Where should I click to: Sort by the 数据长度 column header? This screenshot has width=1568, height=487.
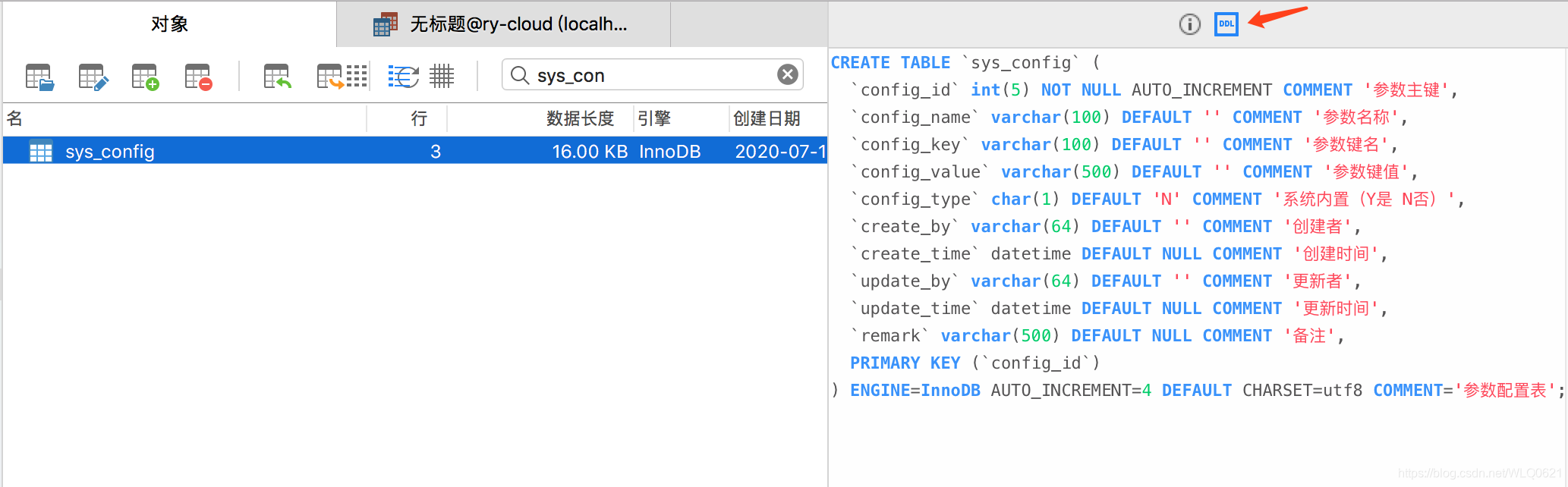541,118
